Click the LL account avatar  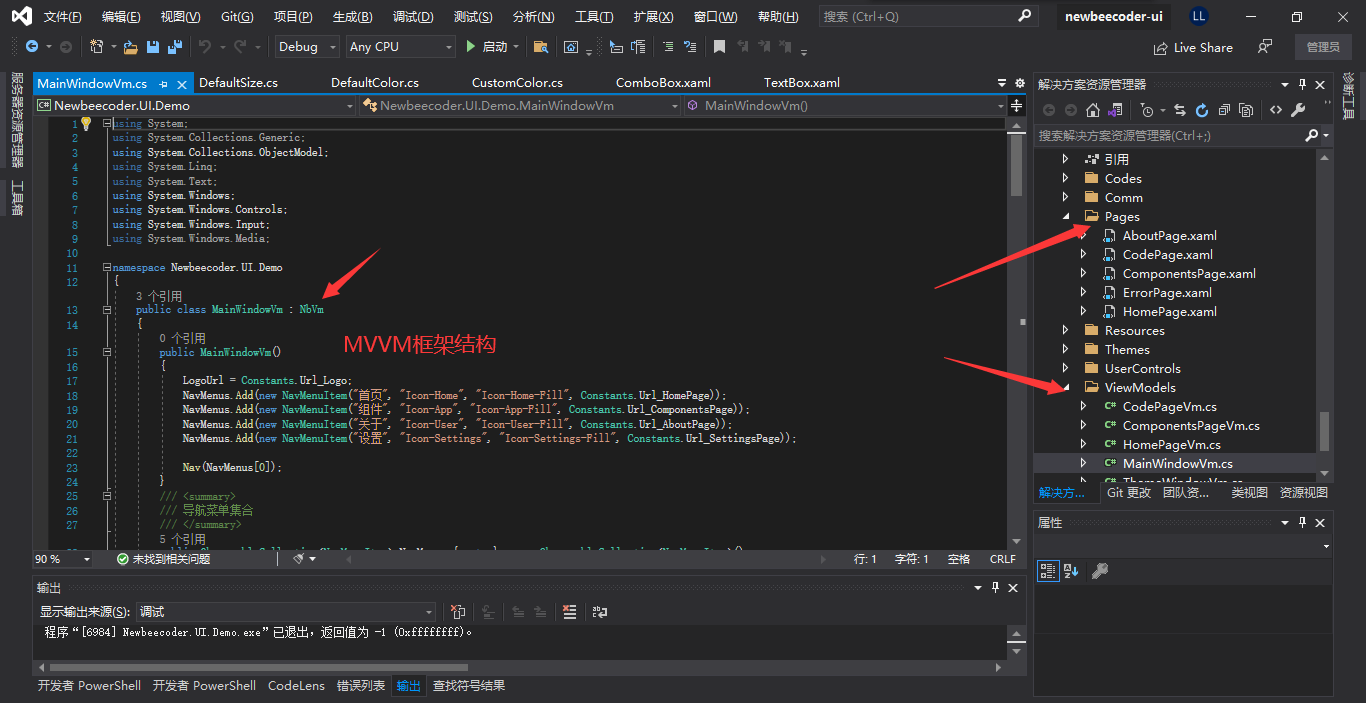point(1199,17)
